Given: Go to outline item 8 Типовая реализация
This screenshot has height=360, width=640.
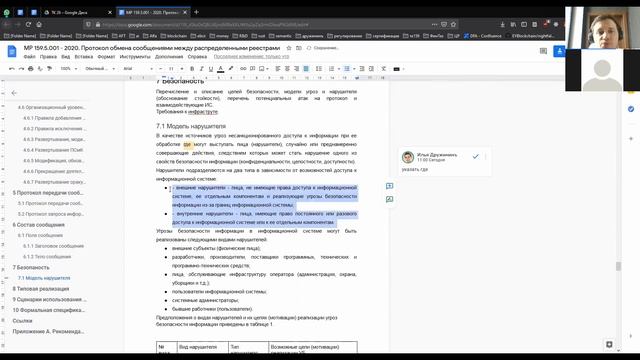Looking at the screenshot, I should 41,289.
